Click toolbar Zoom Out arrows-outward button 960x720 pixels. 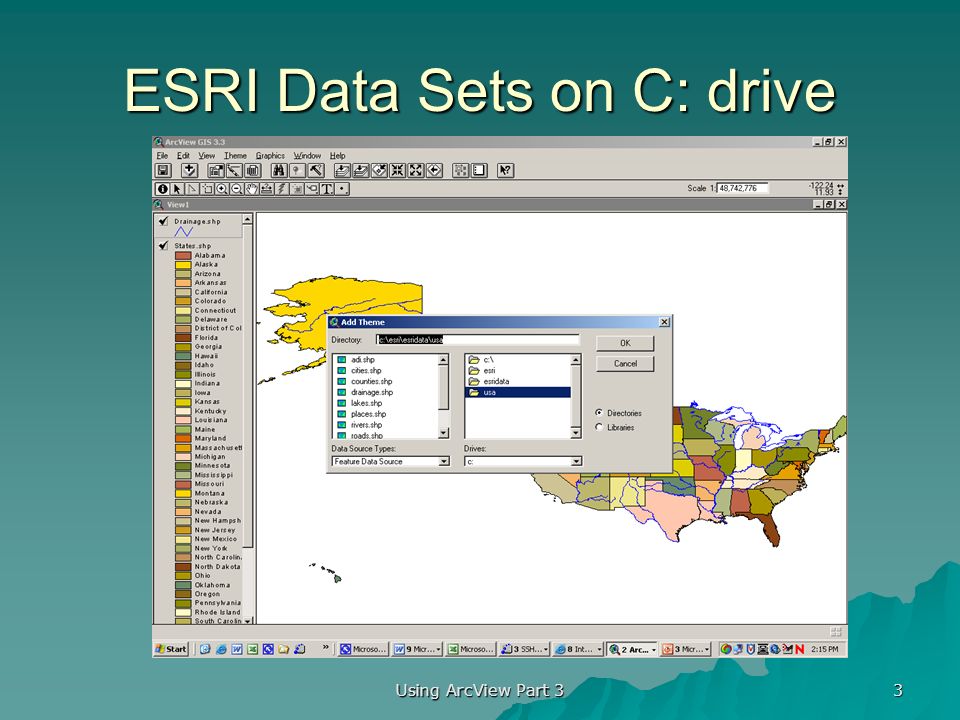(x=416, y=171)
